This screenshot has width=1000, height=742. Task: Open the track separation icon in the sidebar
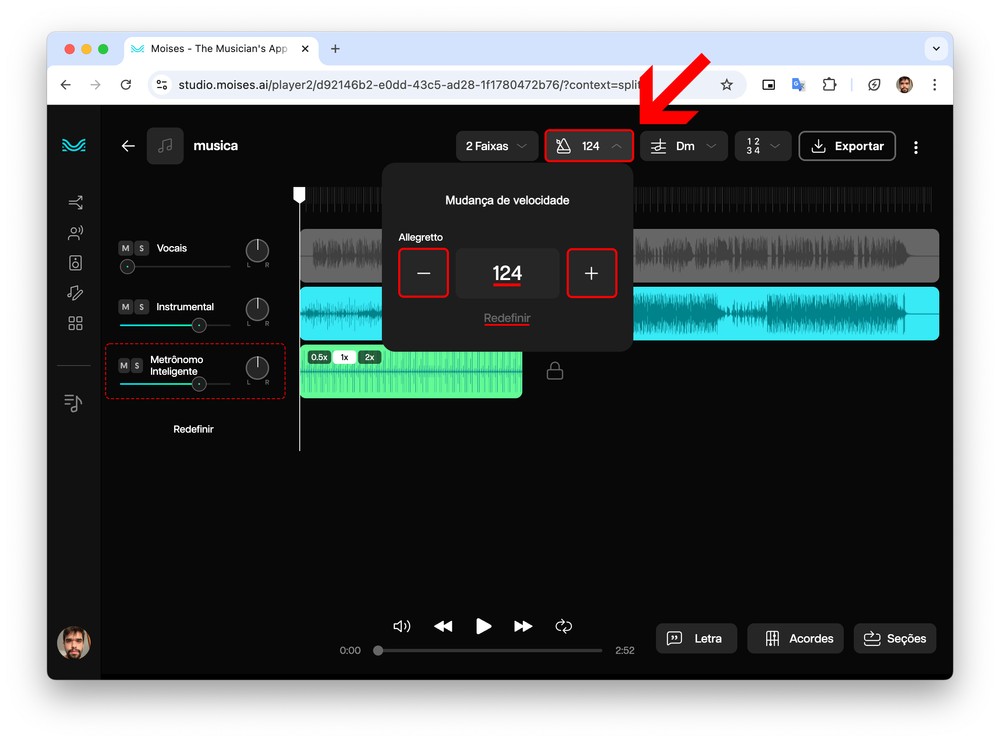click(75, 203)
